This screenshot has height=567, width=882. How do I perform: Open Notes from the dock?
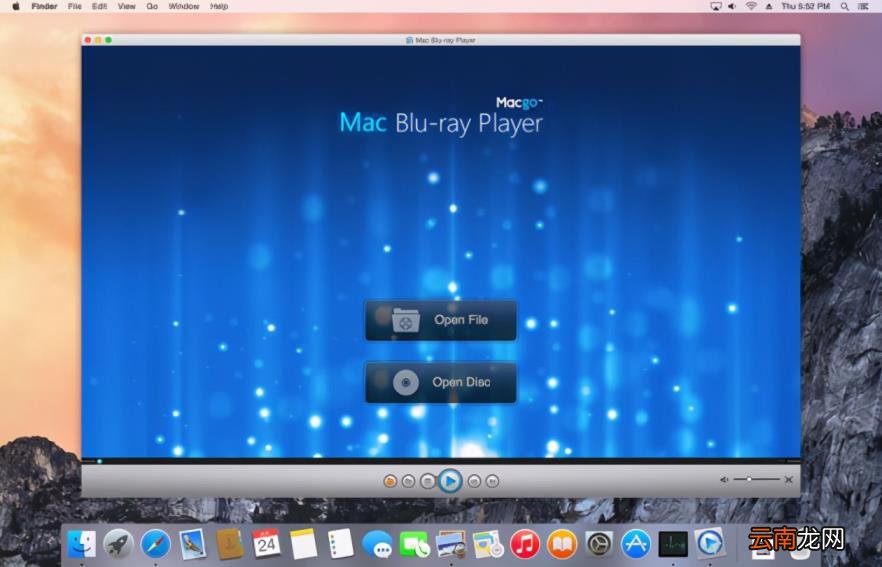[x=303, y=544]
